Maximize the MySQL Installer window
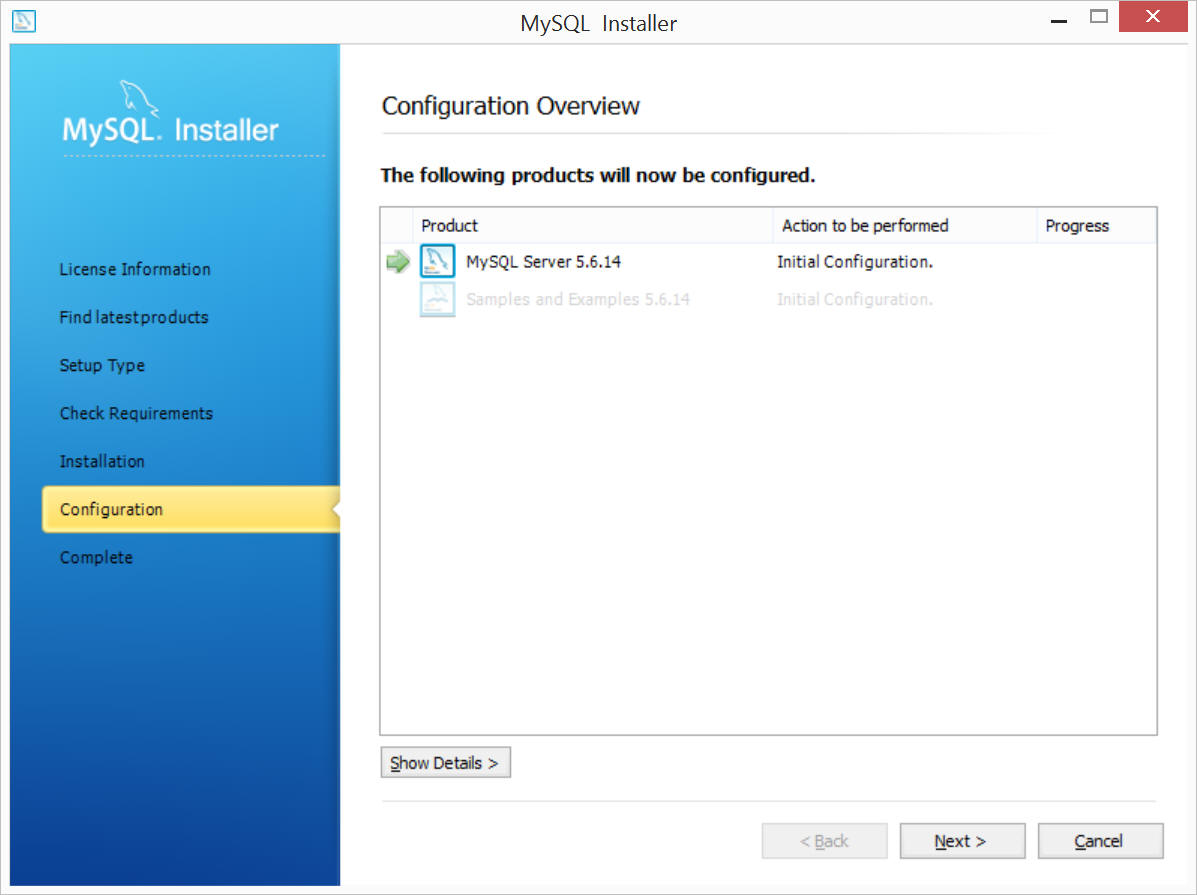The width and height of the screenshot is (1197, 895). (1099, 17)
